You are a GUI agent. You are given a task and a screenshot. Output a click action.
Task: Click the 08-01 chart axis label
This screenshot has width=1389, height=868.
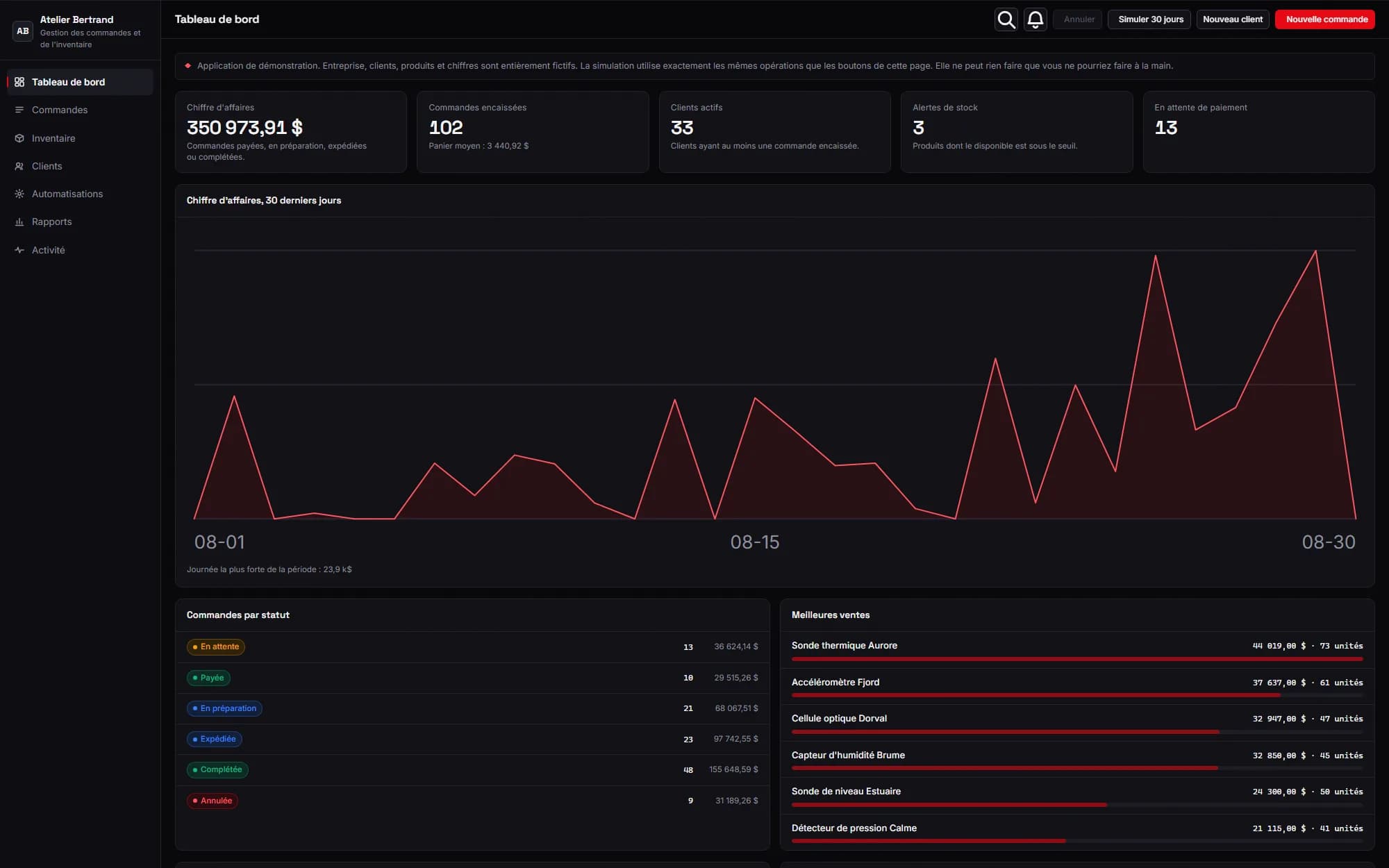(219, 542)
